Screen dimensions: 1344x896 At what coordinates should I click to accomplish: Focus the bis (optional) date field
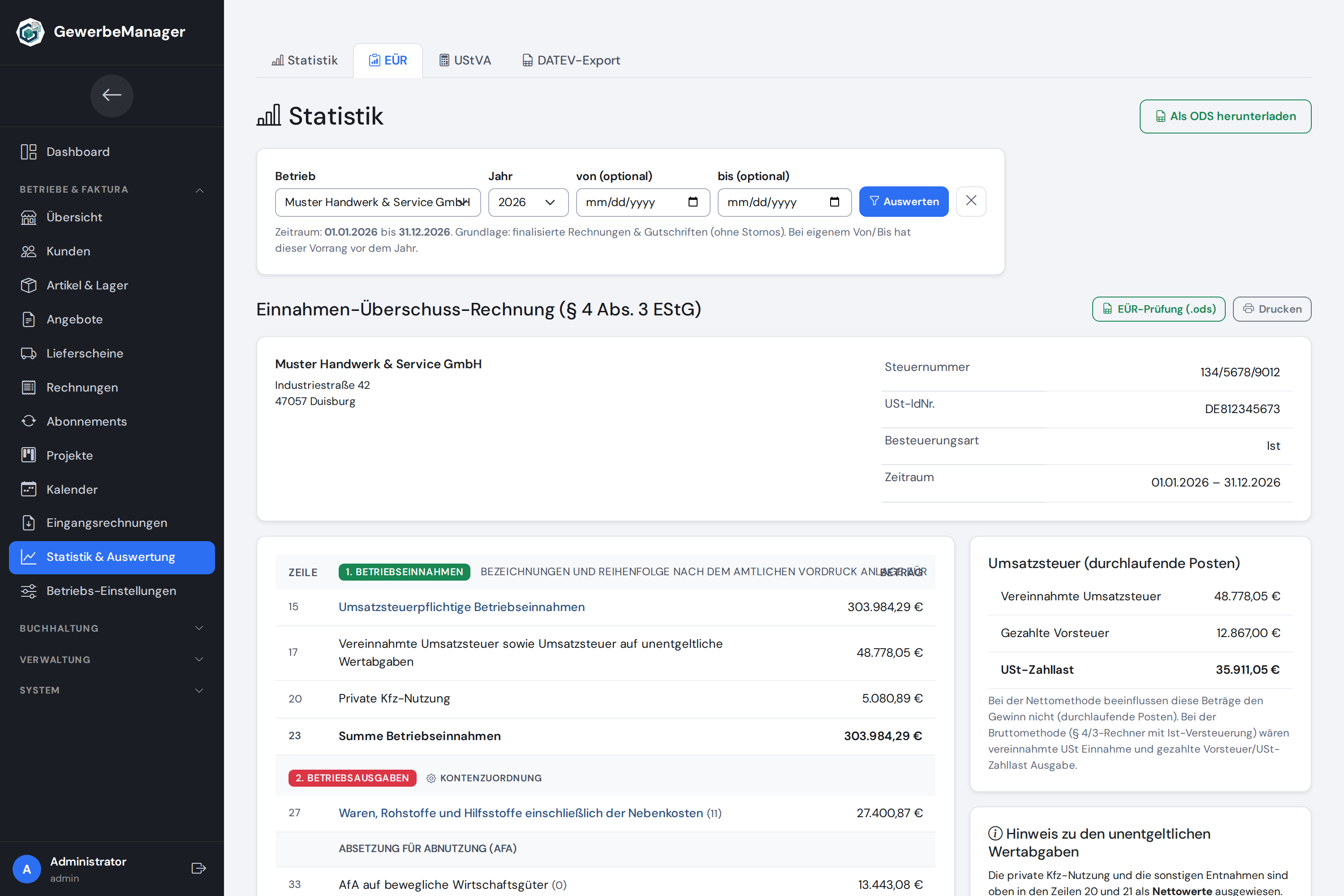point(784,202)
